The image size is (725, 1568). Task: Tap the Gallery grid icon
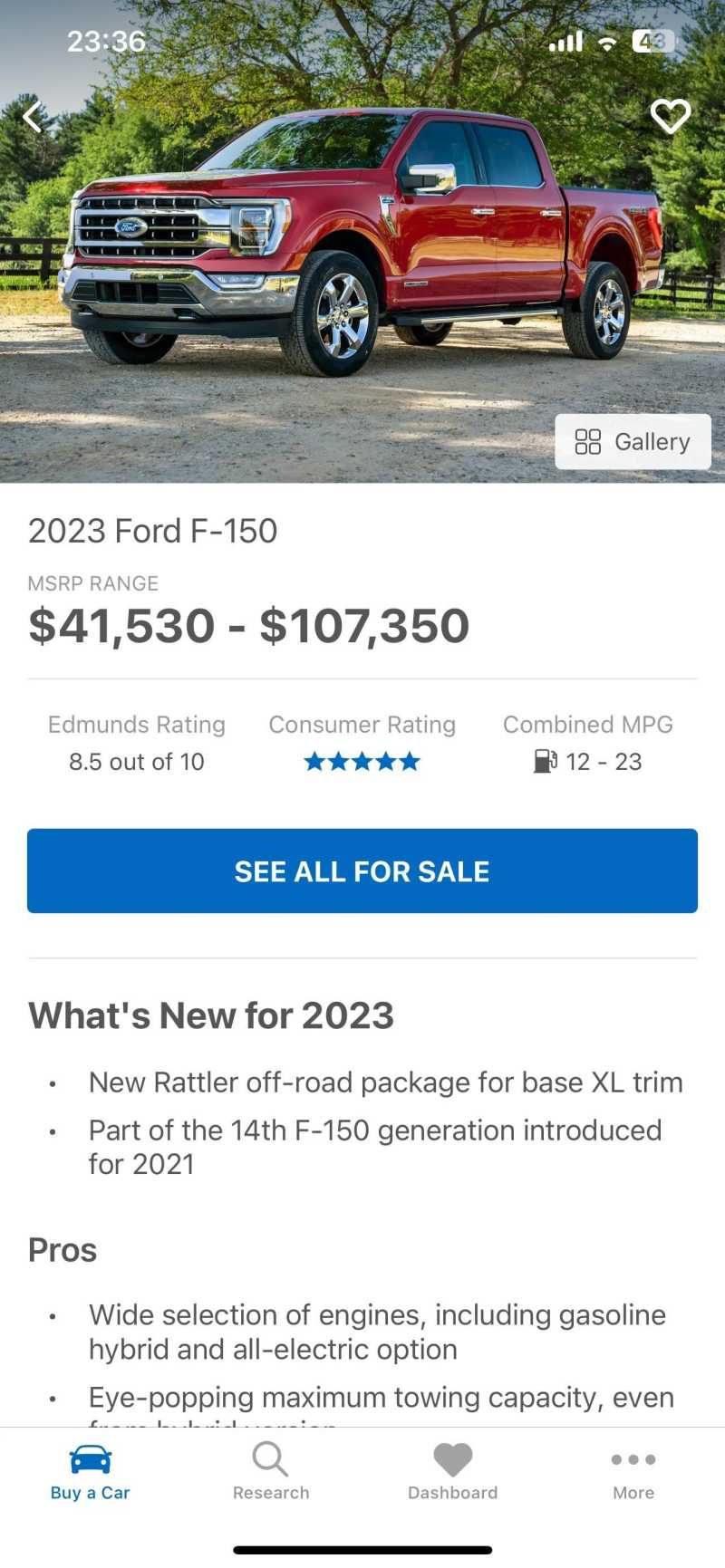(x=588, y=442)
